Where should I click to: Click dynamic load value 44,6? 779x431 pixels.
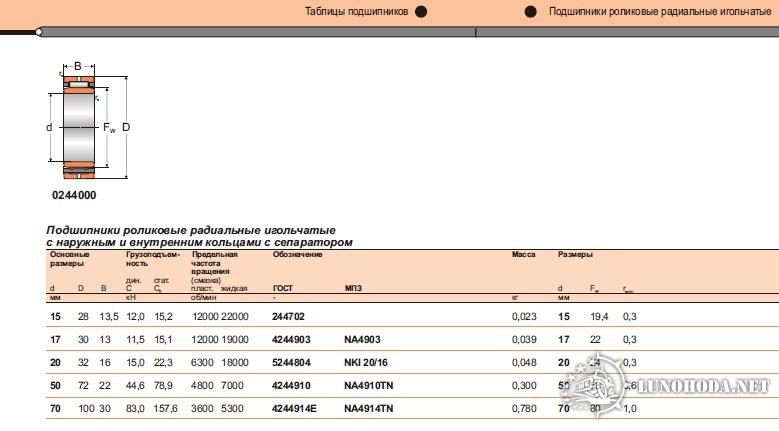[x=135, y=385]
